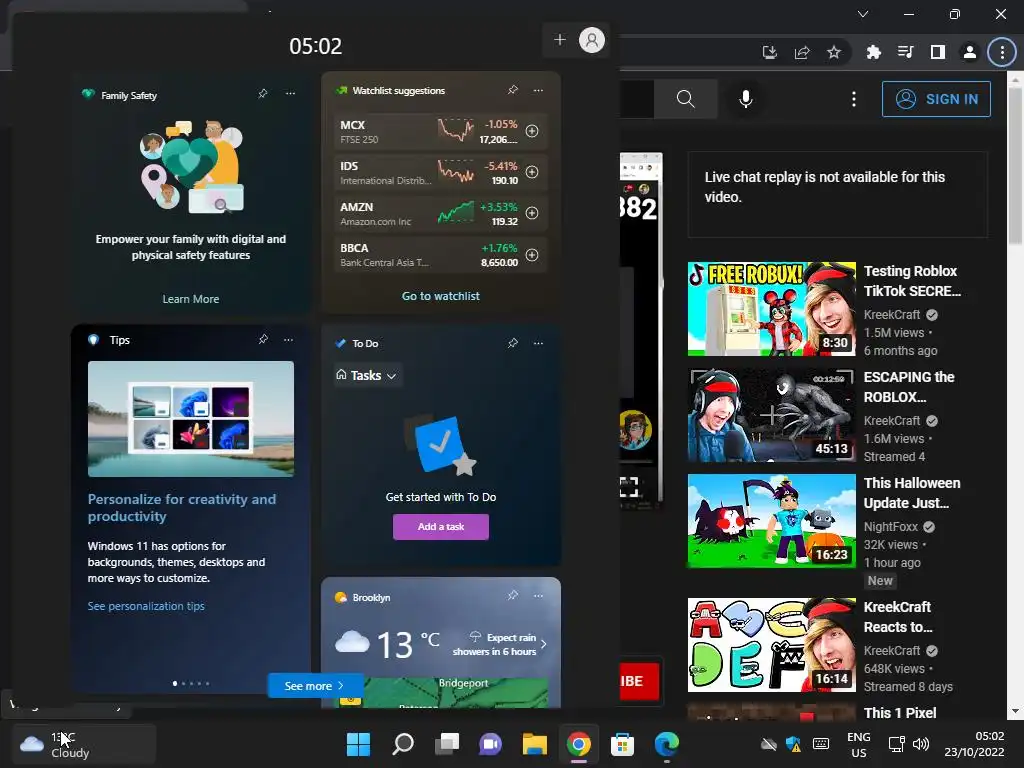Image resolution: width=1024 pixels, height=768 pixels.
Task: Open Microsoft Edge from taskbar
Action: (667, 744)
